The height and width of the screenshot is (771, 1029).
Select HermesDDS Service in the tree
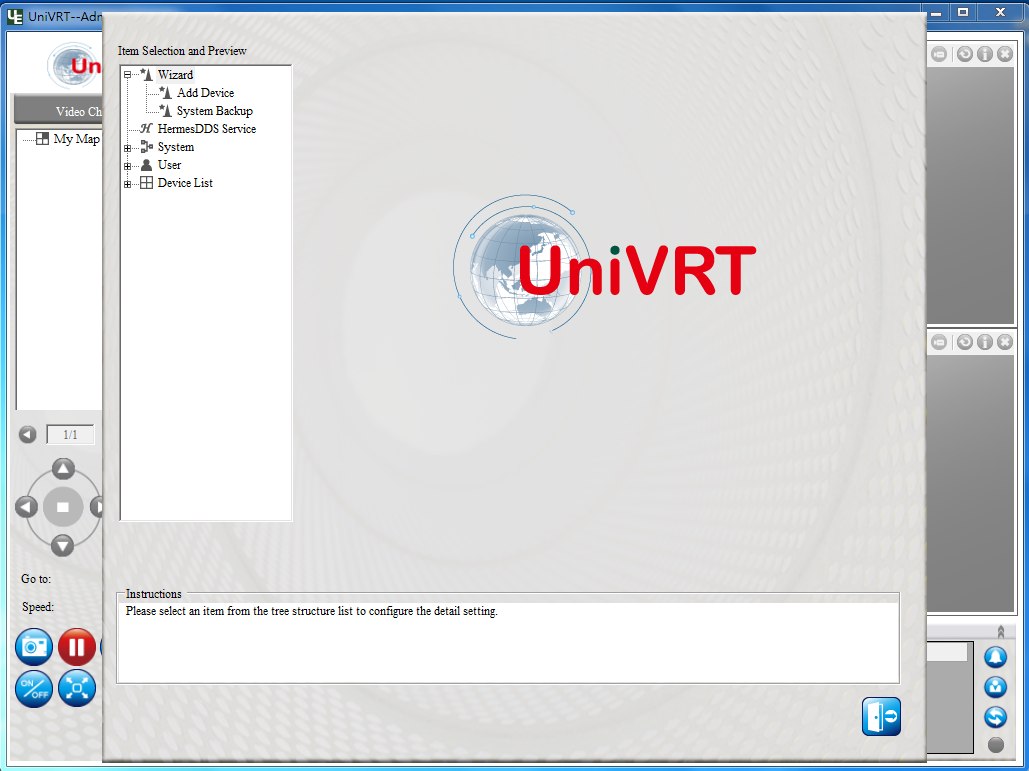point(207,129)
